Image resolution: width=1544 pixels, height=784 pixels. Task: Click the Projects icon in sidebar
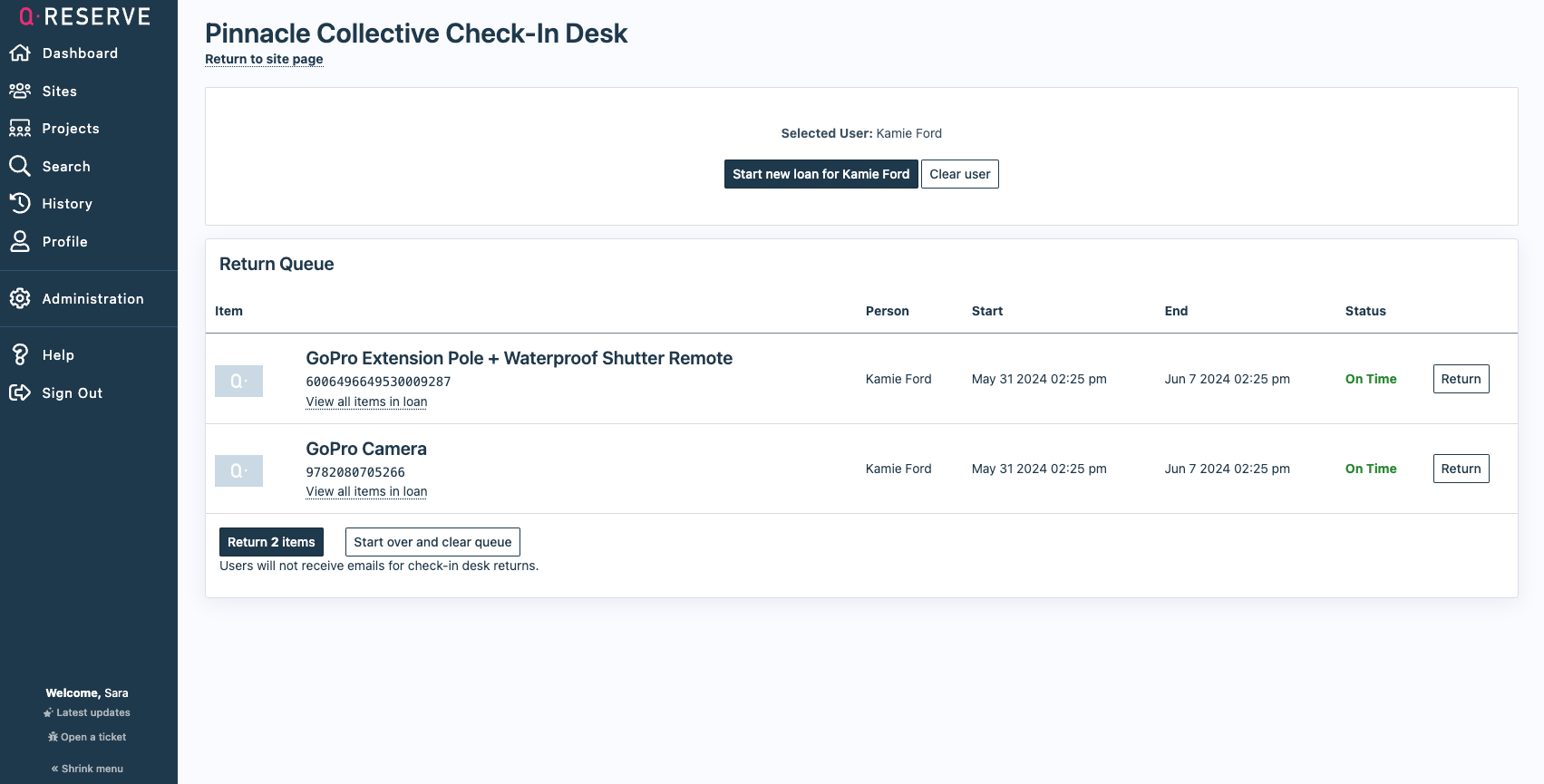[20, 129]
